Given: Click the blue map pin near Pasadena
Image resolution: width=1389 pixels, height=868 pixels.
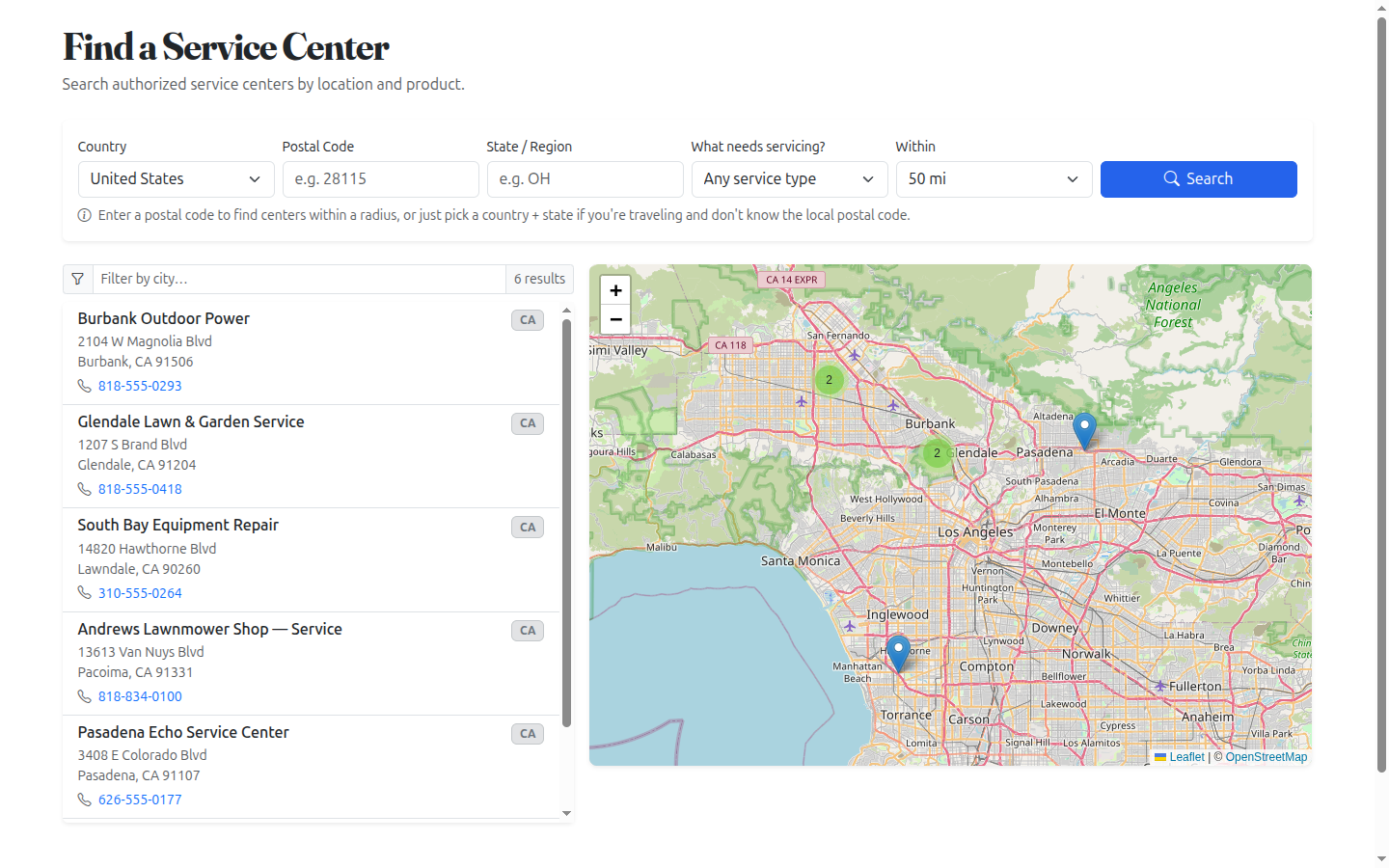Looking at the screenshot, I should pyautogui.click(x=1084, y=430).
